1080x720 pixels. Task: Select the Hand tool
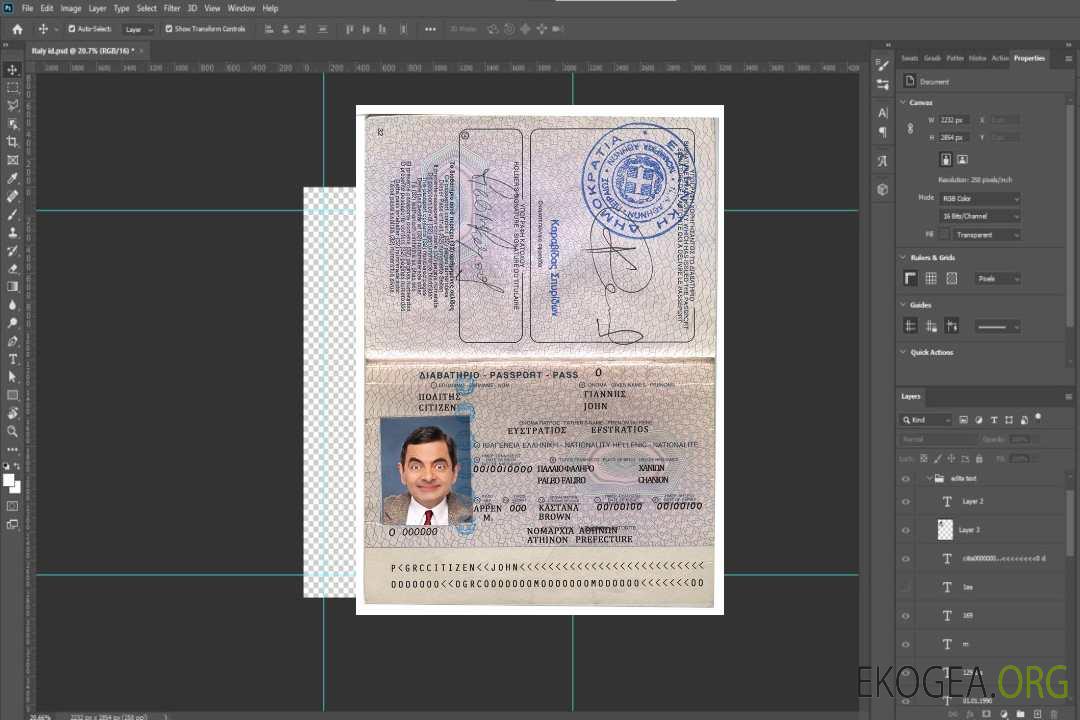click(x=12, y=413)
